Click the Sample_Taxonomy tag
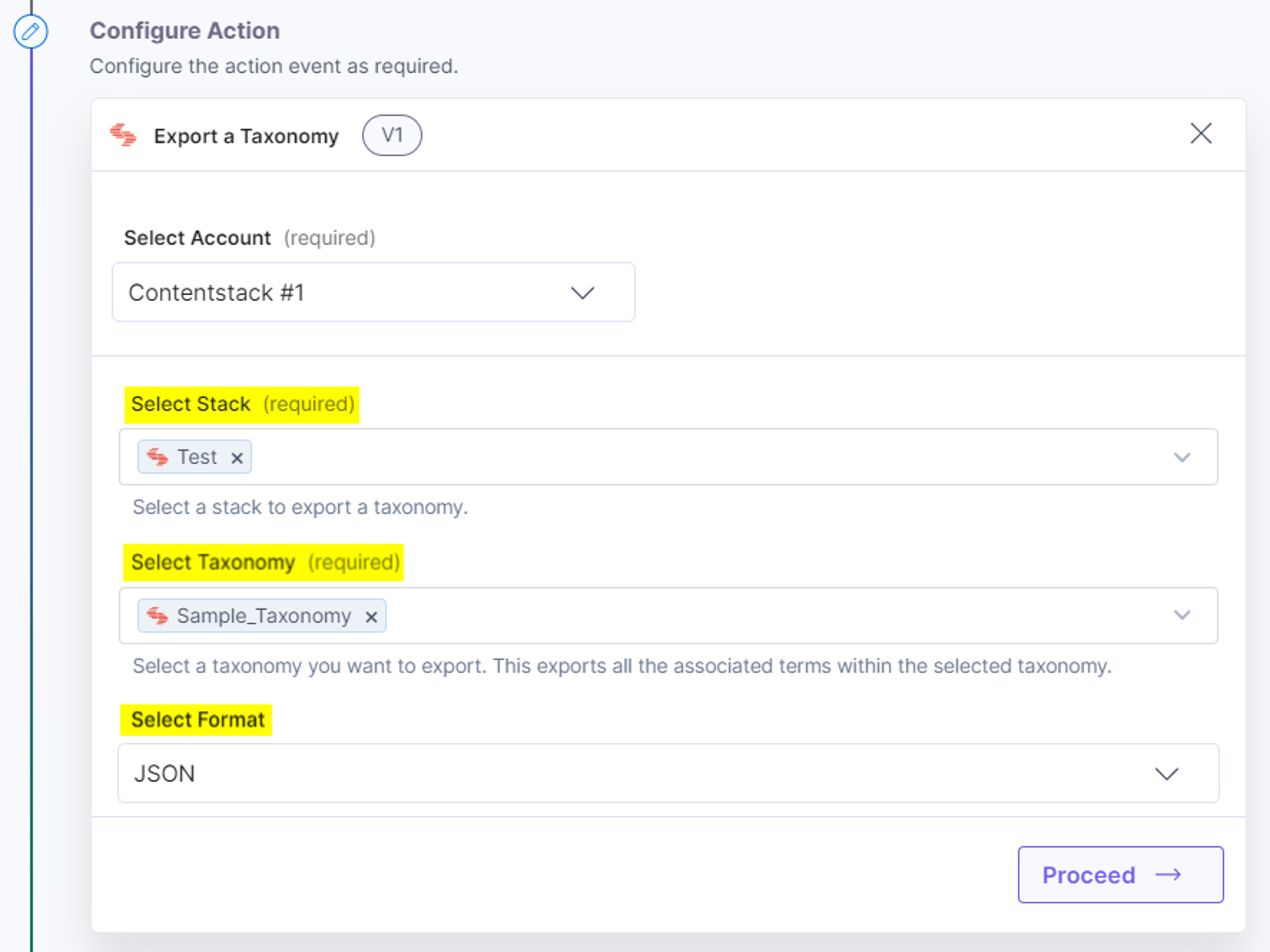1270x952 pixels. (262, 616)
